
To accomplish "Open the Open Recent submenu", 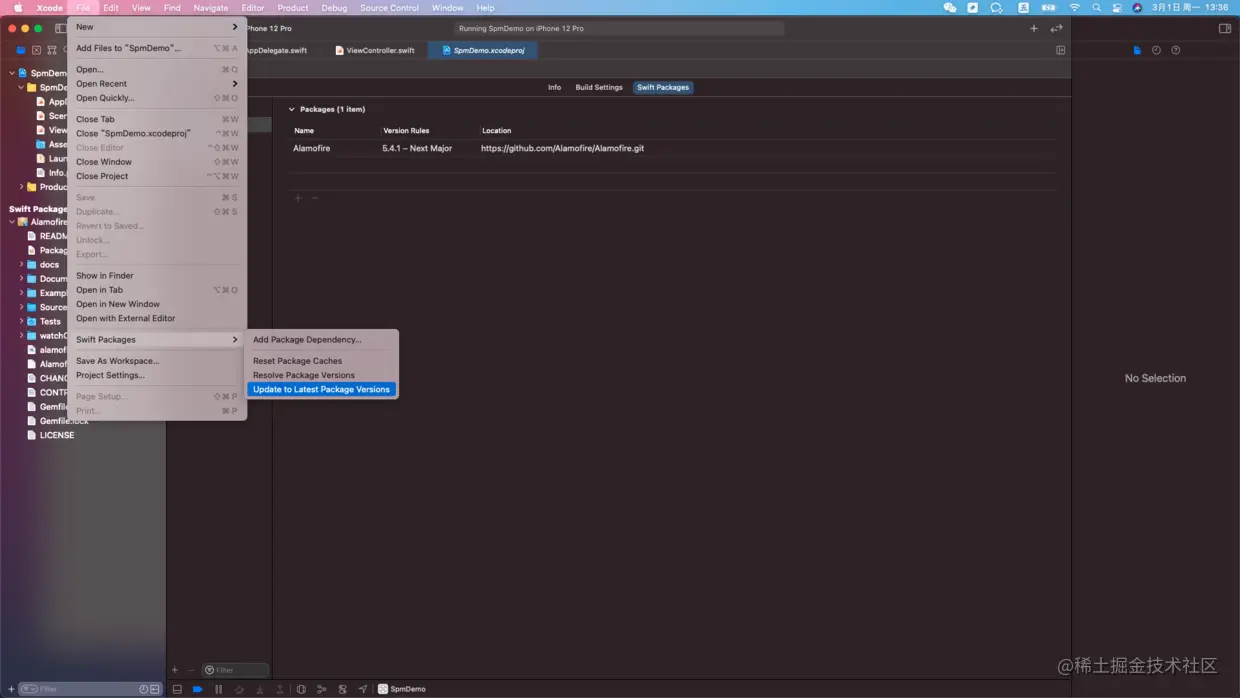I will pyautogui.click(x=157, y=84).
